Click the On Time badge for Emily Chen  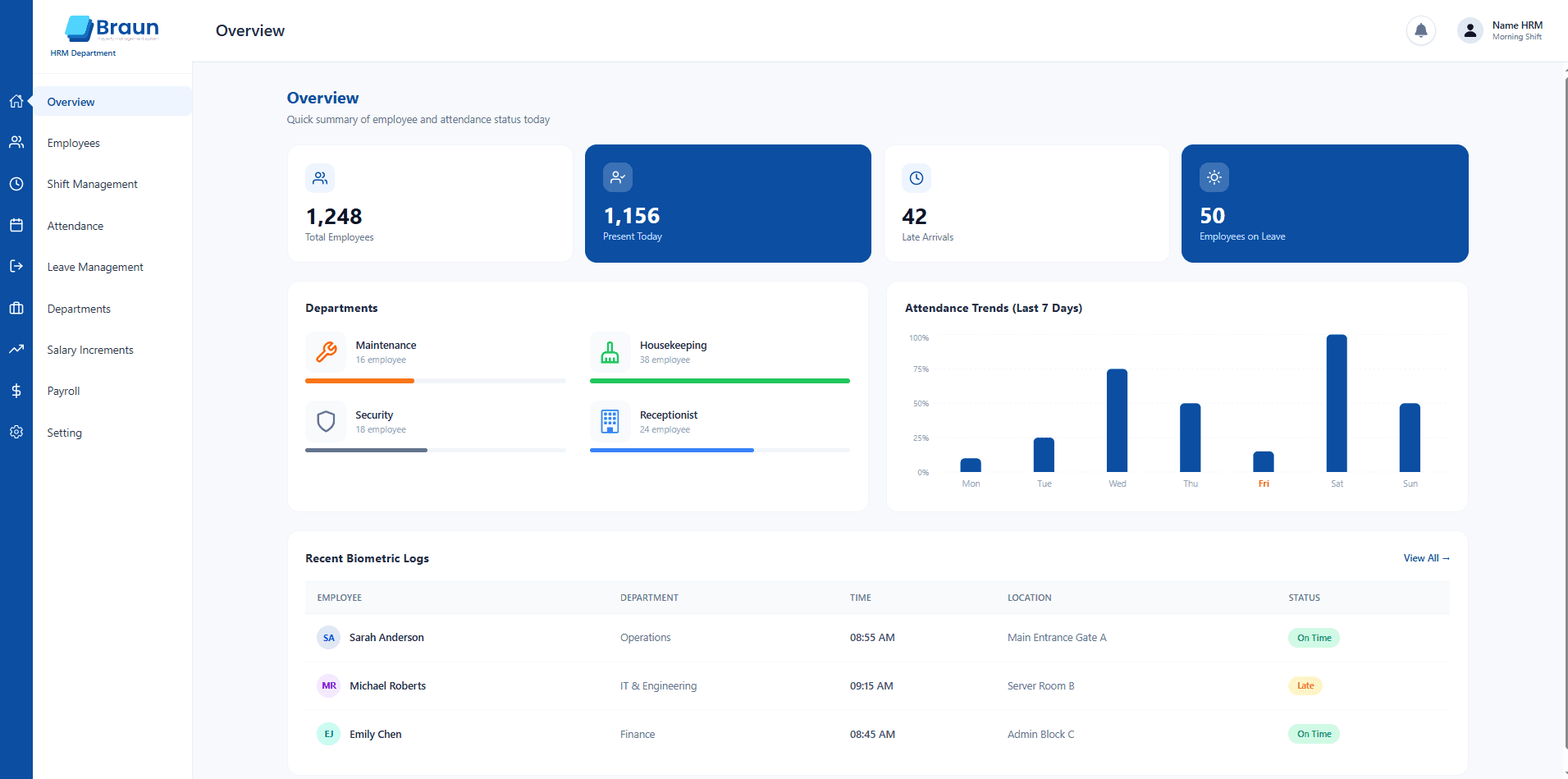coord(1314,735)
